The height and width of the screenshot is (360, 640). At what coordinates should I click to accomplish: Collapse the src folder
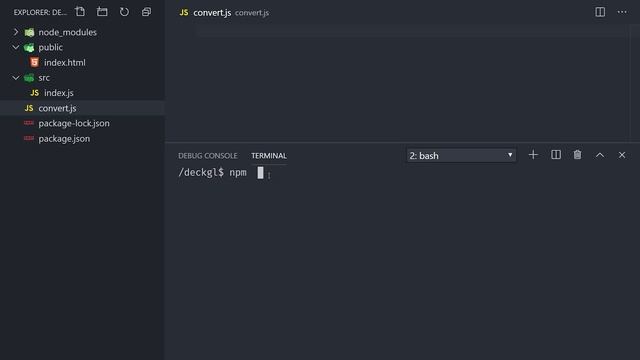click(x=16, y=78)
